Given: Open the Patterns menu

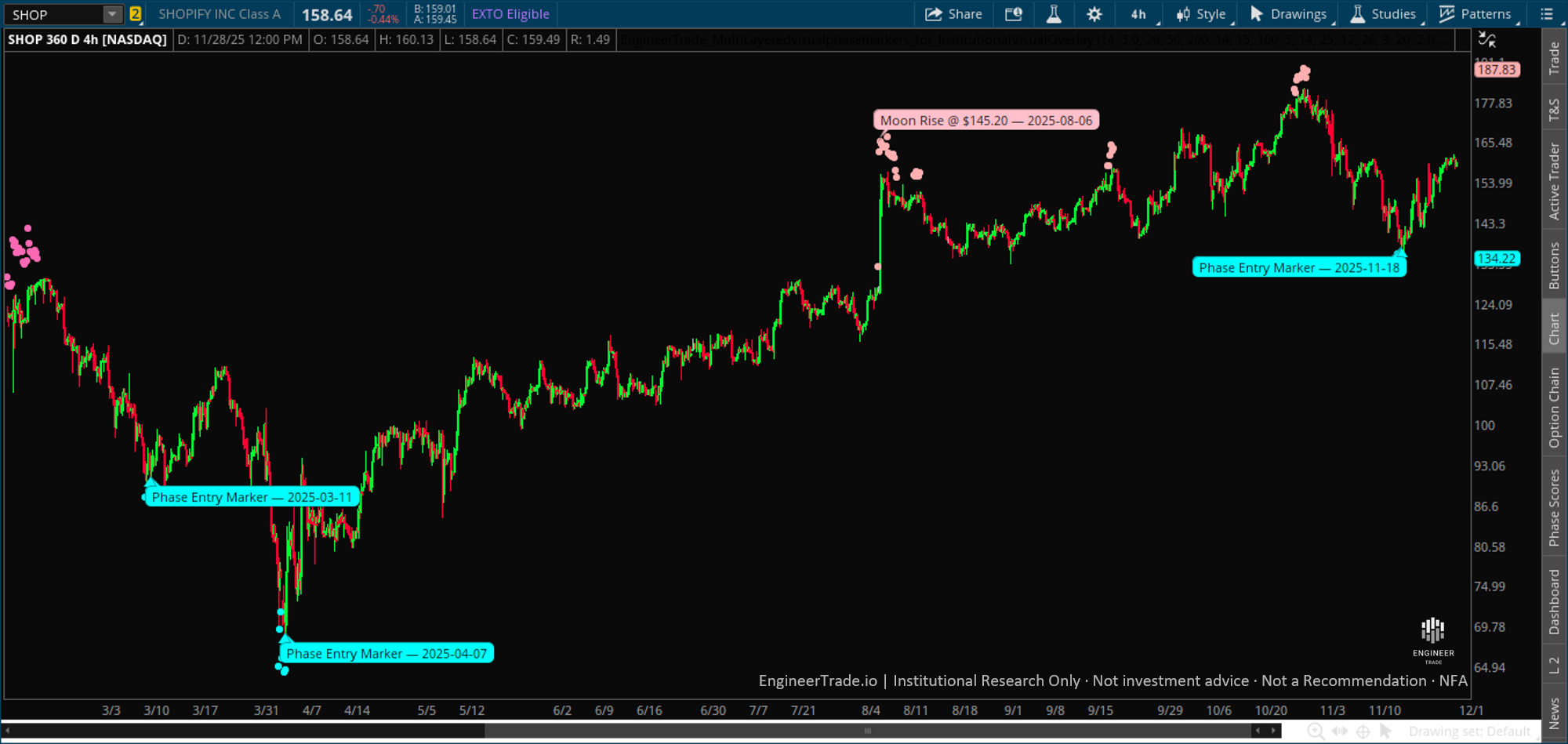Looking at the screenshot, I should [x=1475, y=14].
